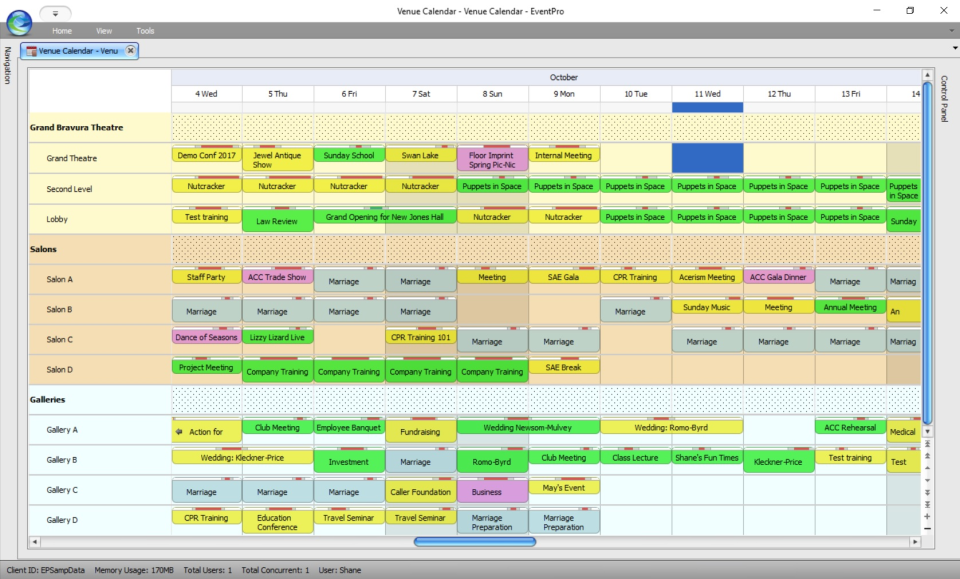
Task: Click the previous resource up-triangle icon
Action: (x=928, y=468)
